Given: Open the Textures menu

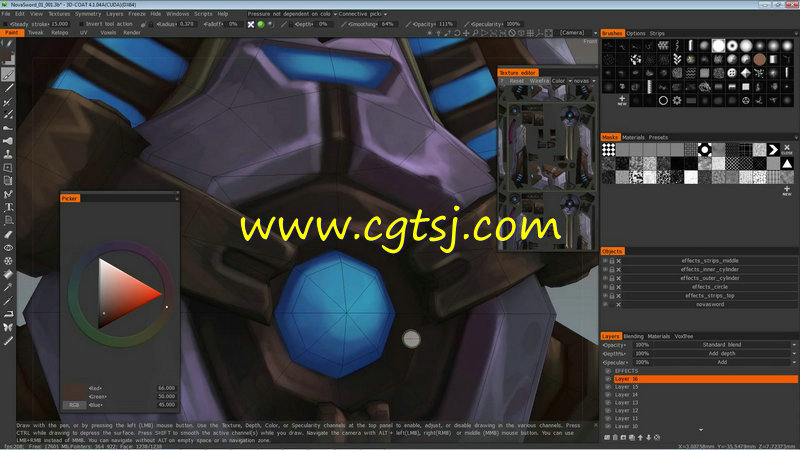Looking at the screenshot, I should coord(59,14).
